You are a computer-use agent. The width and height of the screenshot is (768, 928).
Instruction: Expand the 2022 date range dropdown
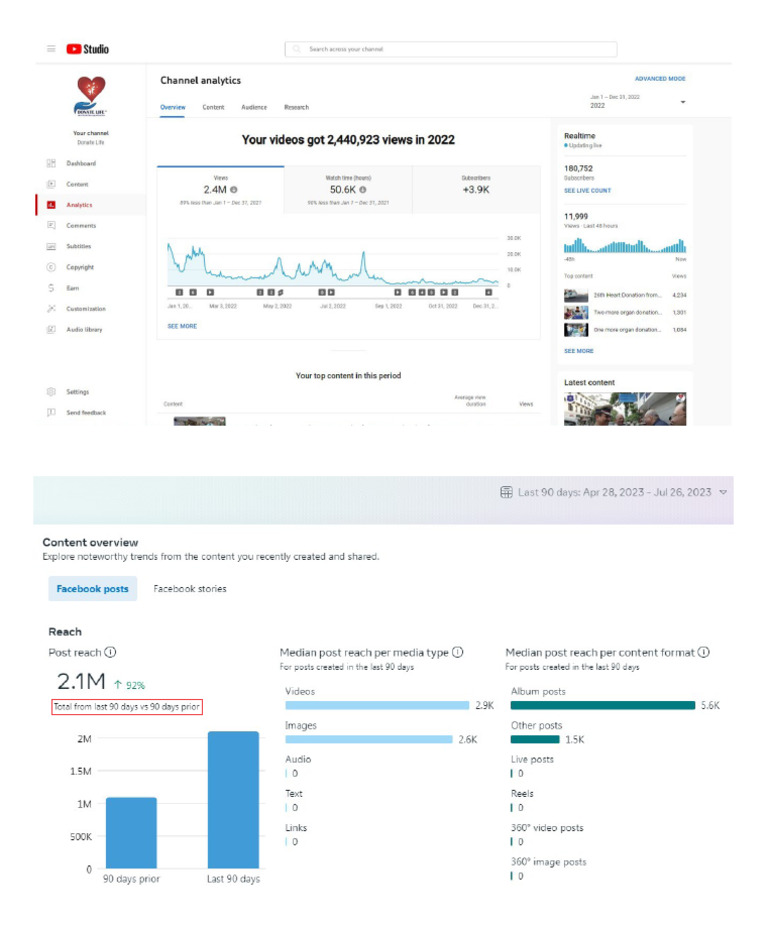[x=683, y=102]
